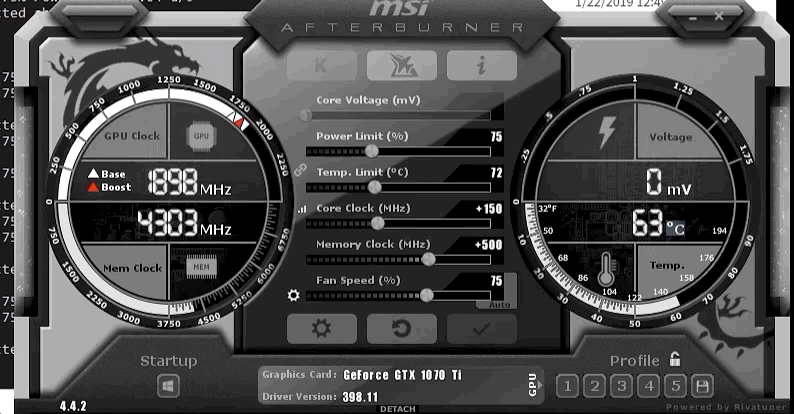794x414 pixels.
Task: Click the lightning bolt voltage icon
Action: pyautogui.click(x=607, y=133)
